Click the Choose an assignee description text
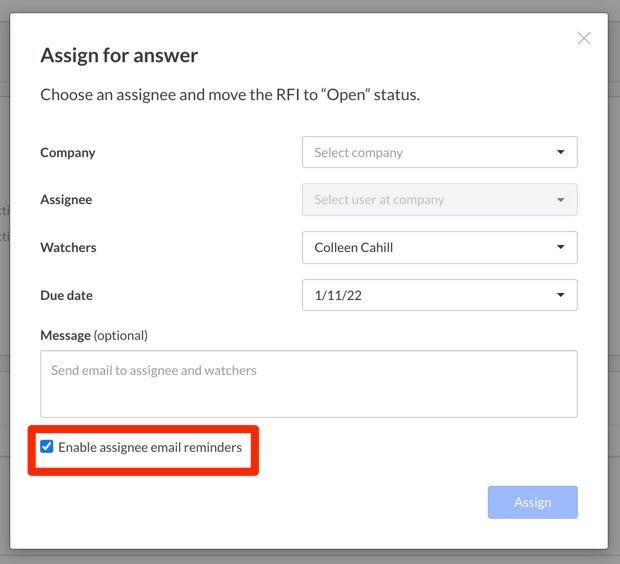This screenshot has height=564, width=620. (x=230, y=95)
